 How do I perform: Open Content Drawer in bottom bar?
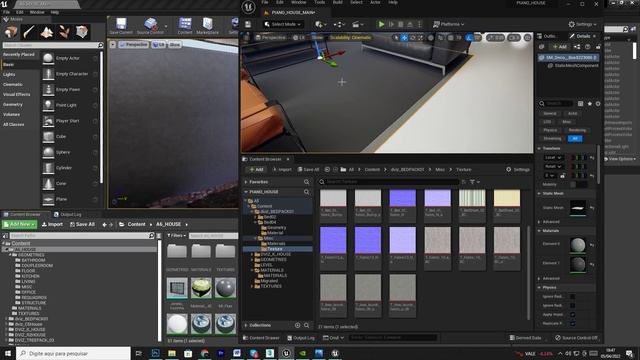click(x=261, y=338)
